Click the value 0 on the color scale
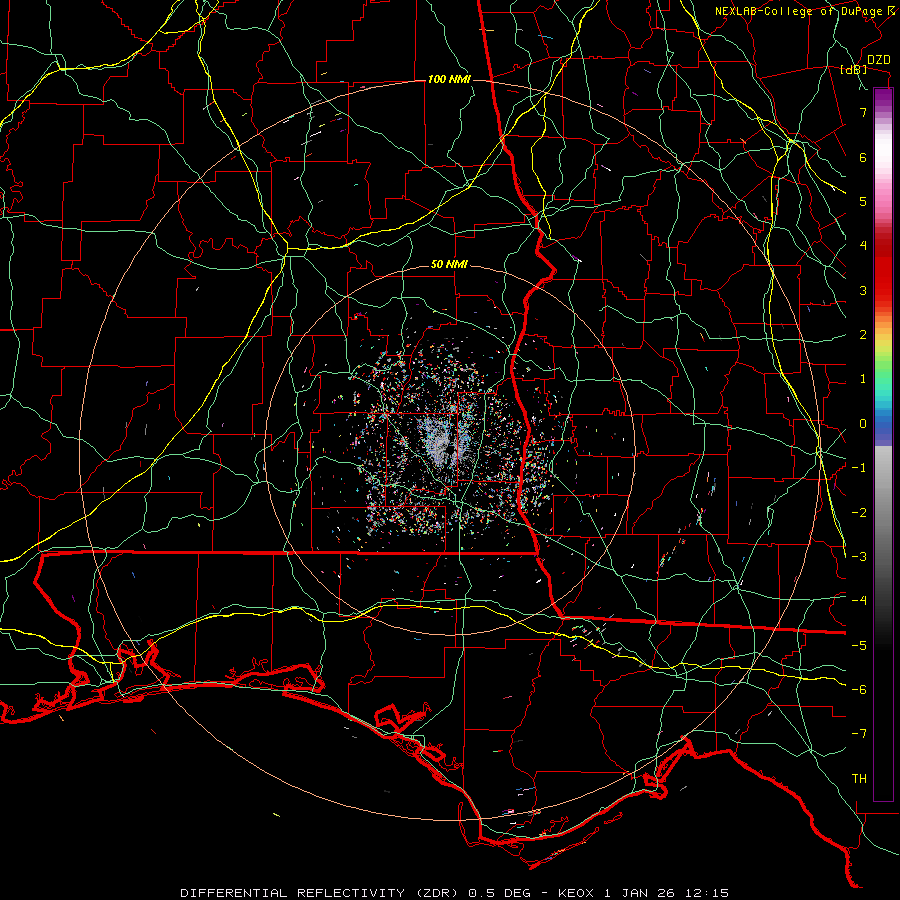This screenshot has width=900, height=900. [x=863, y=424]
